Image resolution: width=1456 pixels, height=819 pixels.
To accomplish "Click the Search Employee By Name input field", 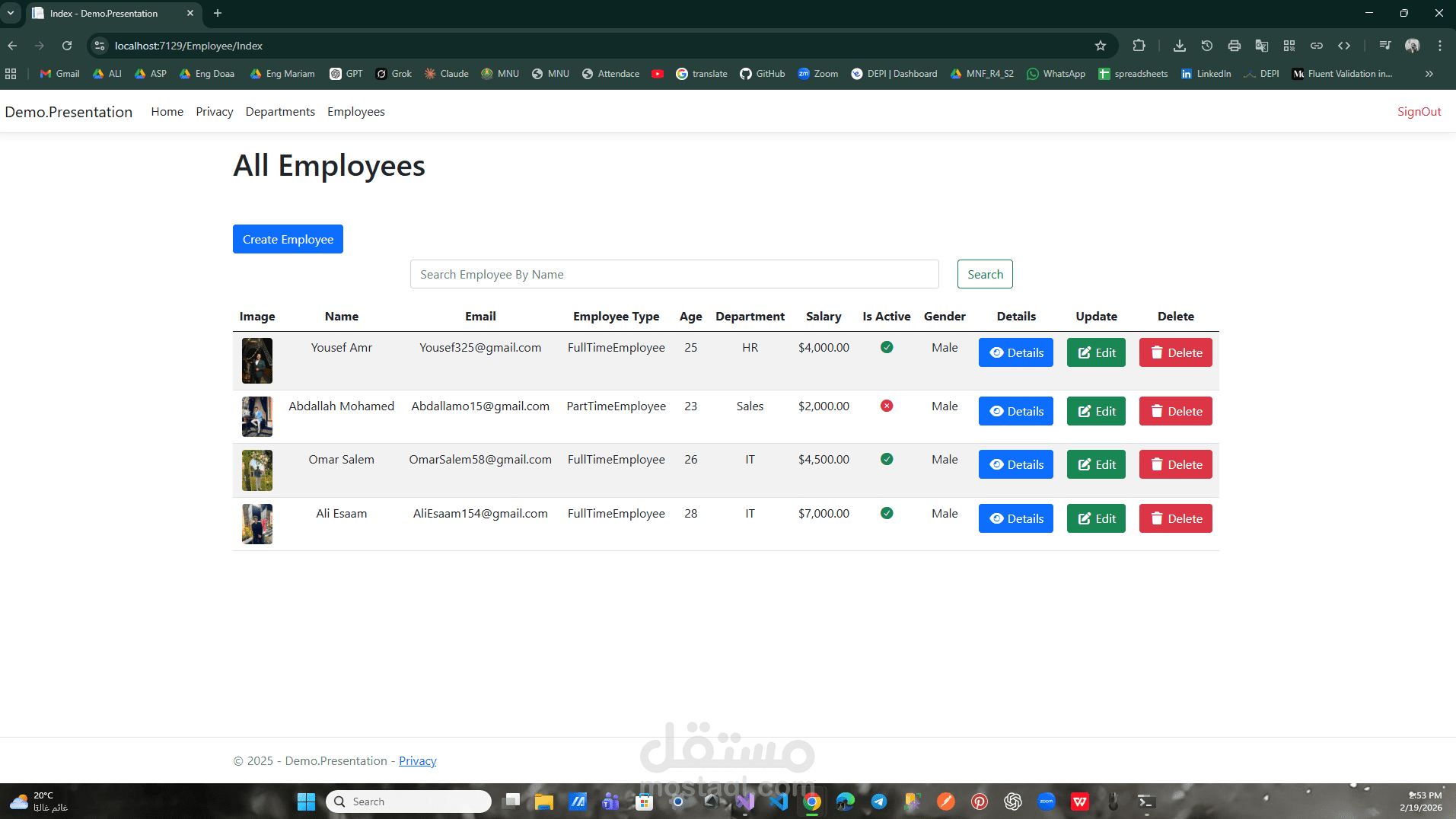I will [674, 274].
